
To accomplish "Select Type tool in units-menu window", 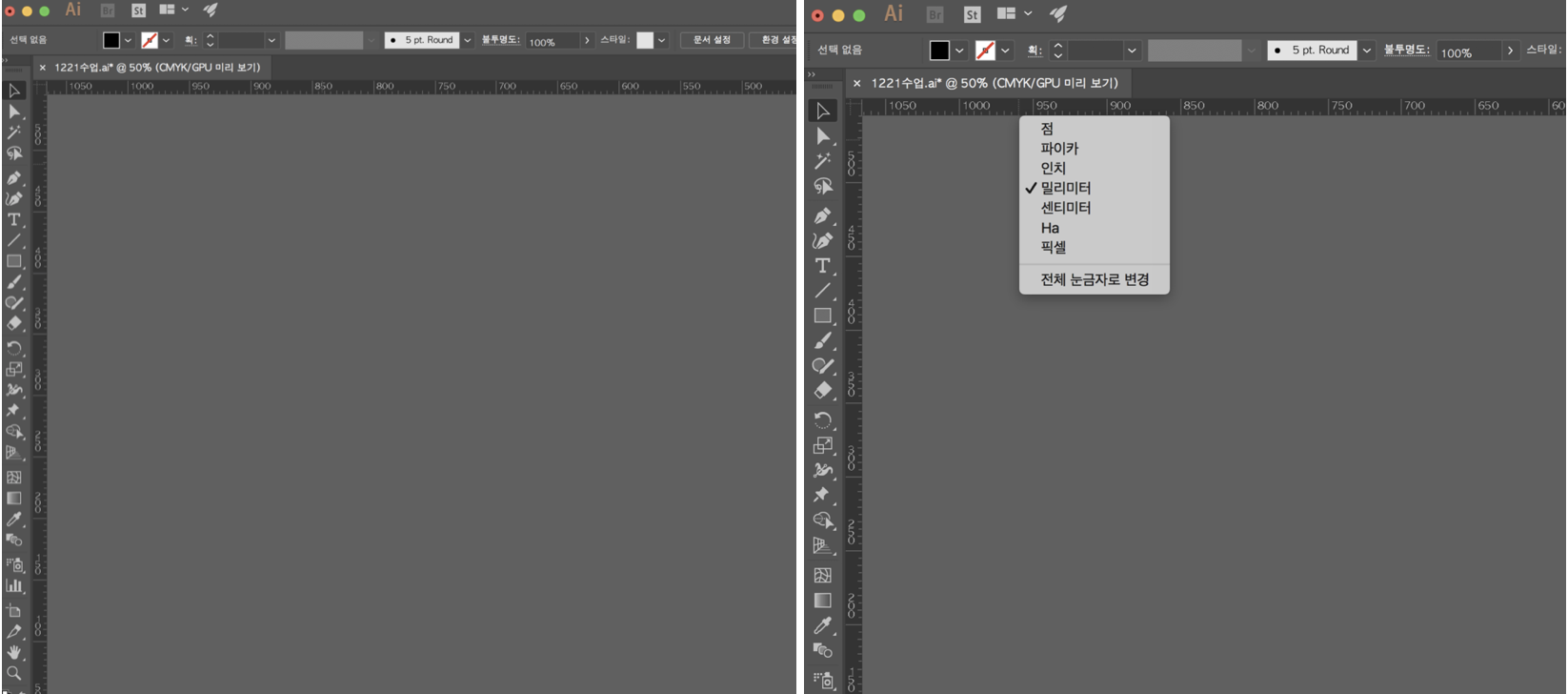I will (x=823, y=265).
